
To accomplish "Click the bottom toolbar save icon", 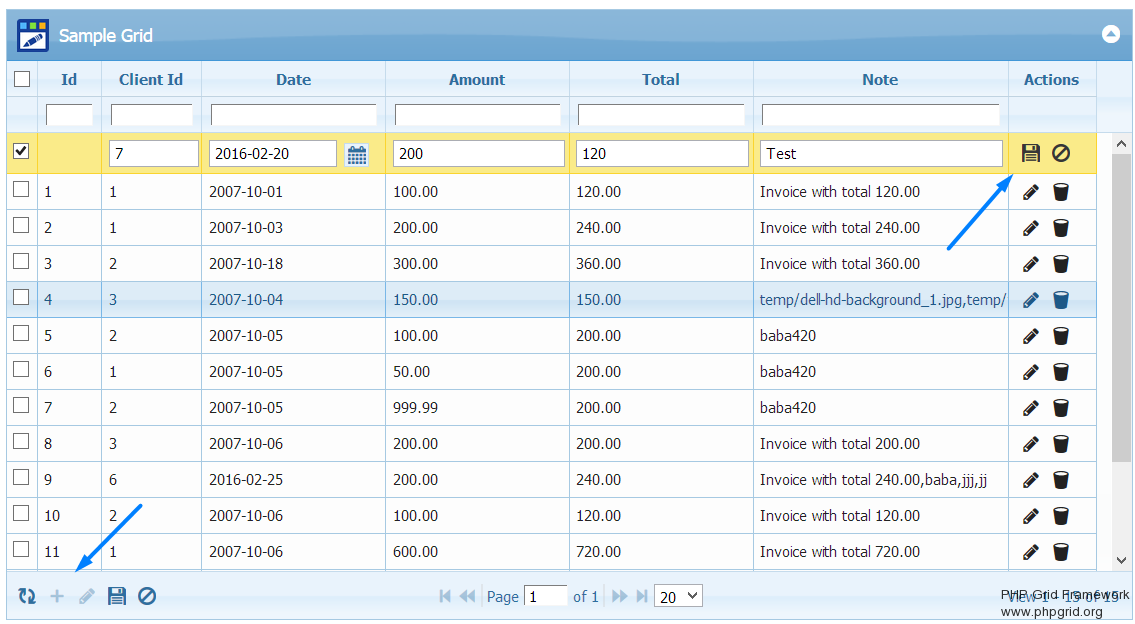I will (117, 596).
